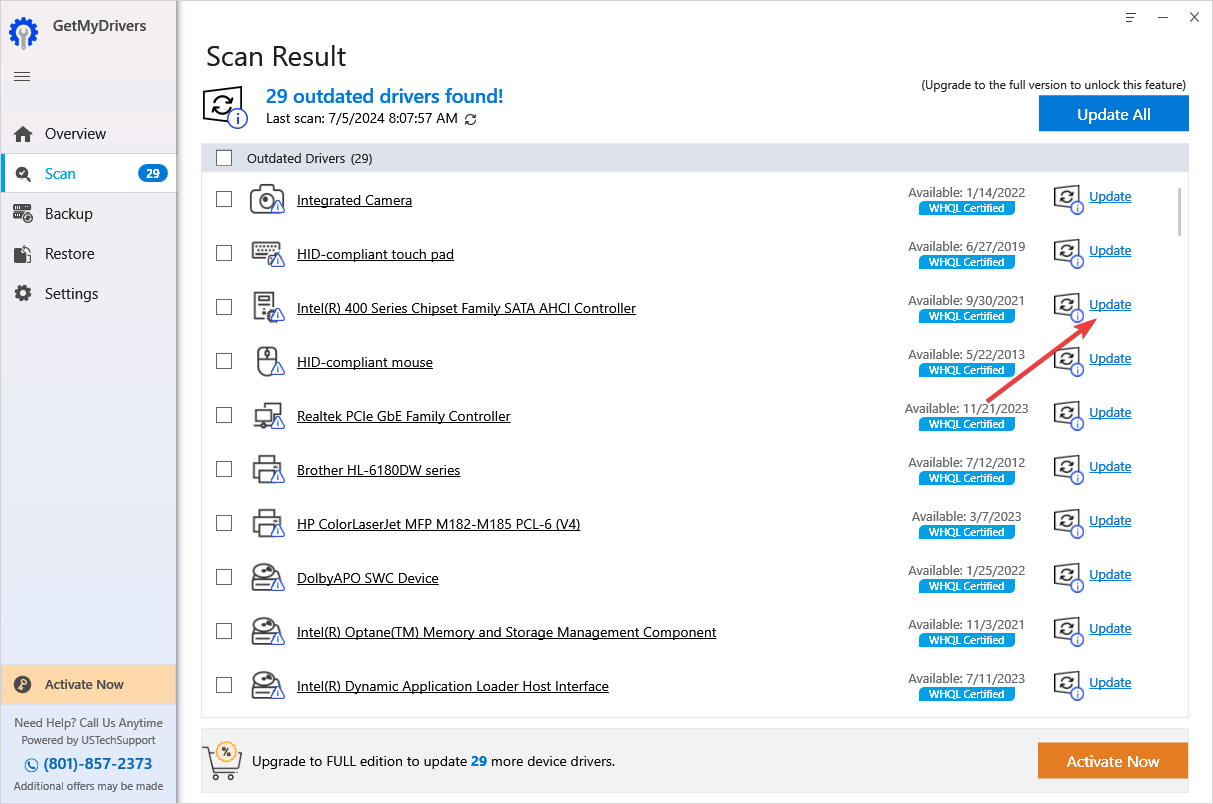Check the Intel Optane Memory checkbox

[224, 631]
